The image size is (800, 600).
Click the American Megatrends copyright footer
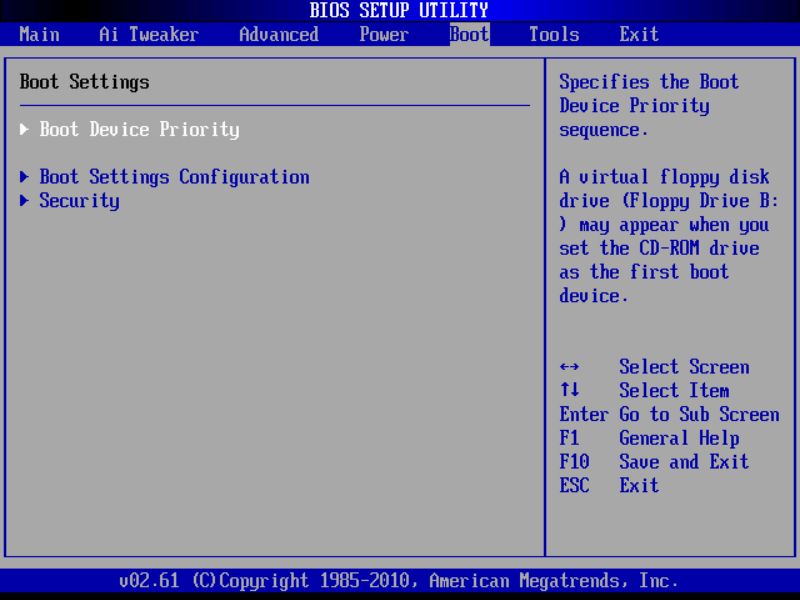point(400,580)
